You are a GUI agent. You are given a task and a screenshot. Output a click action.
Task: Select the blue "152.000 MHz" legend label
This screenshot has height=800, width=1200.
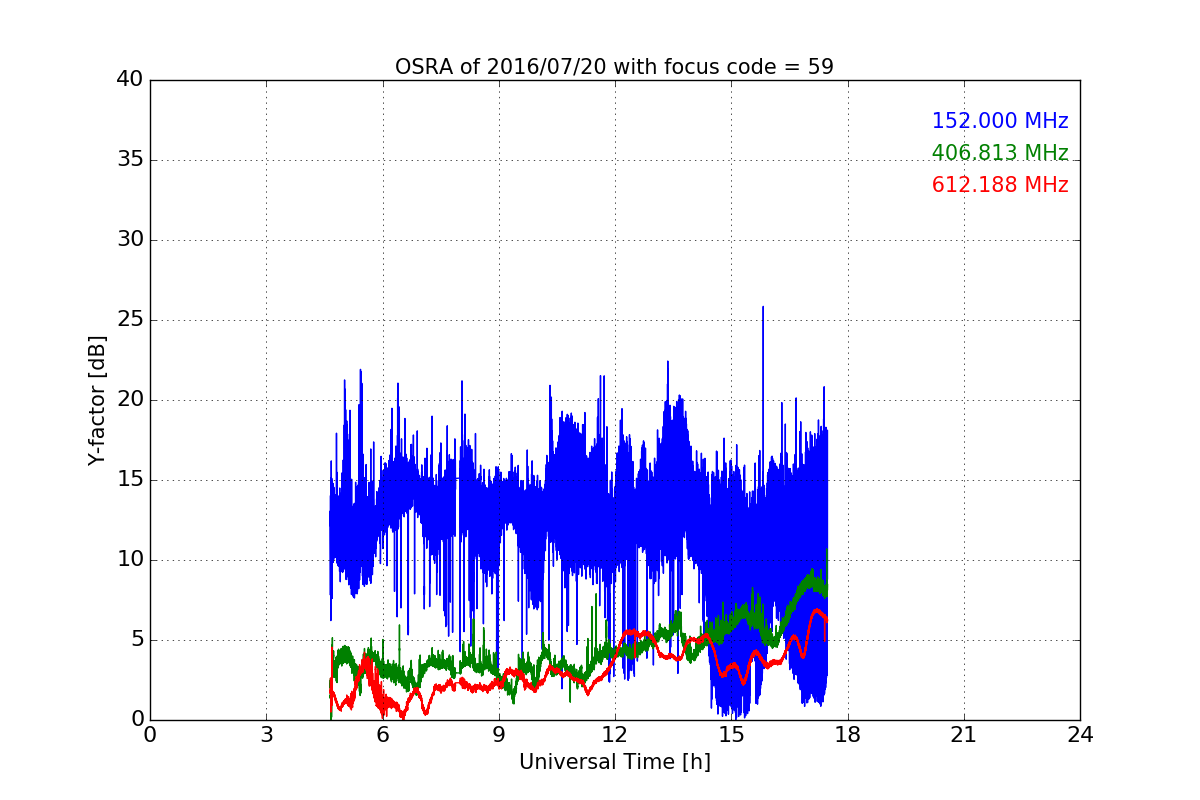(1000, 121)
